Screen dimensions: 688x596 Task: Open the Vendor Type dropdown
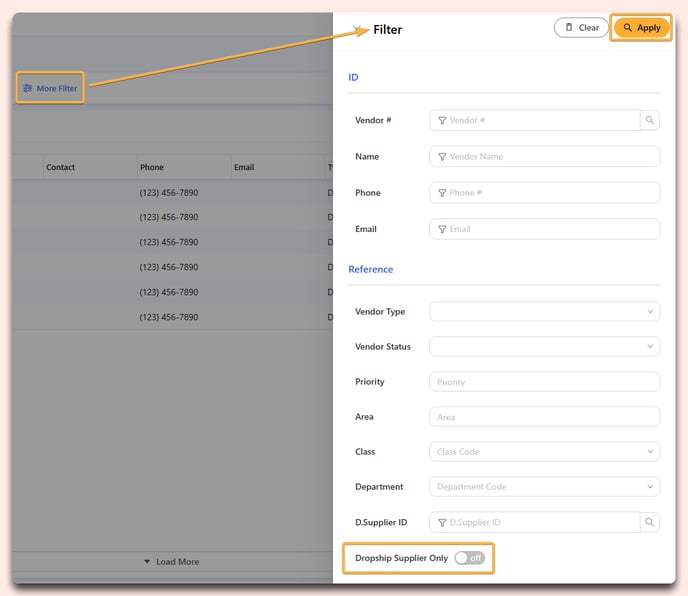click(544, 312)
